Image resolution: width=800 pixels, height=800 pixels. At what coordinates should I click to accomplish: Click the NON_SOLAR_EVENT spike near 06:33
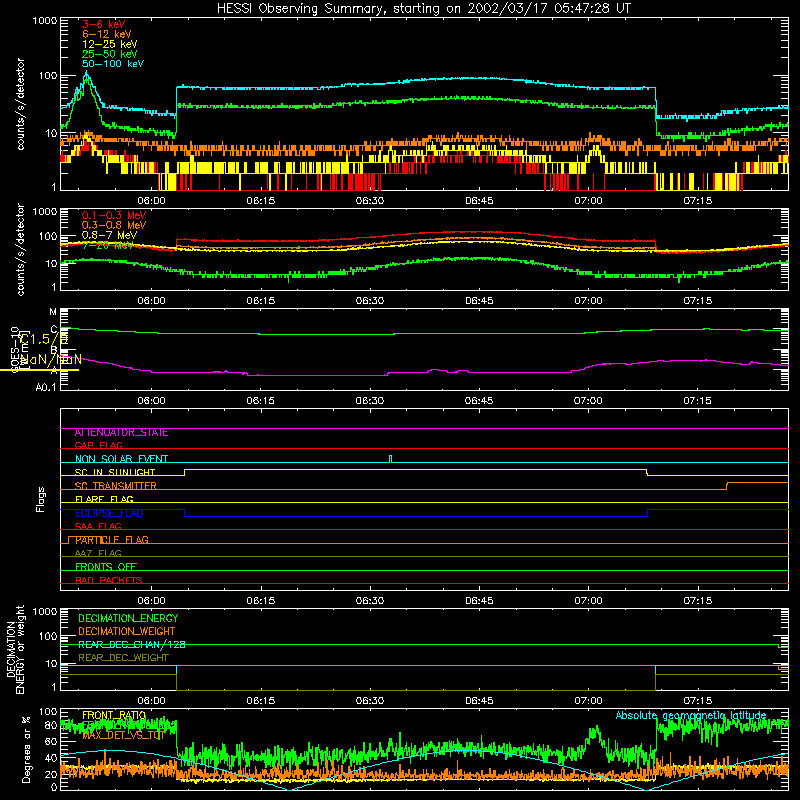click(x=391, y=459)
